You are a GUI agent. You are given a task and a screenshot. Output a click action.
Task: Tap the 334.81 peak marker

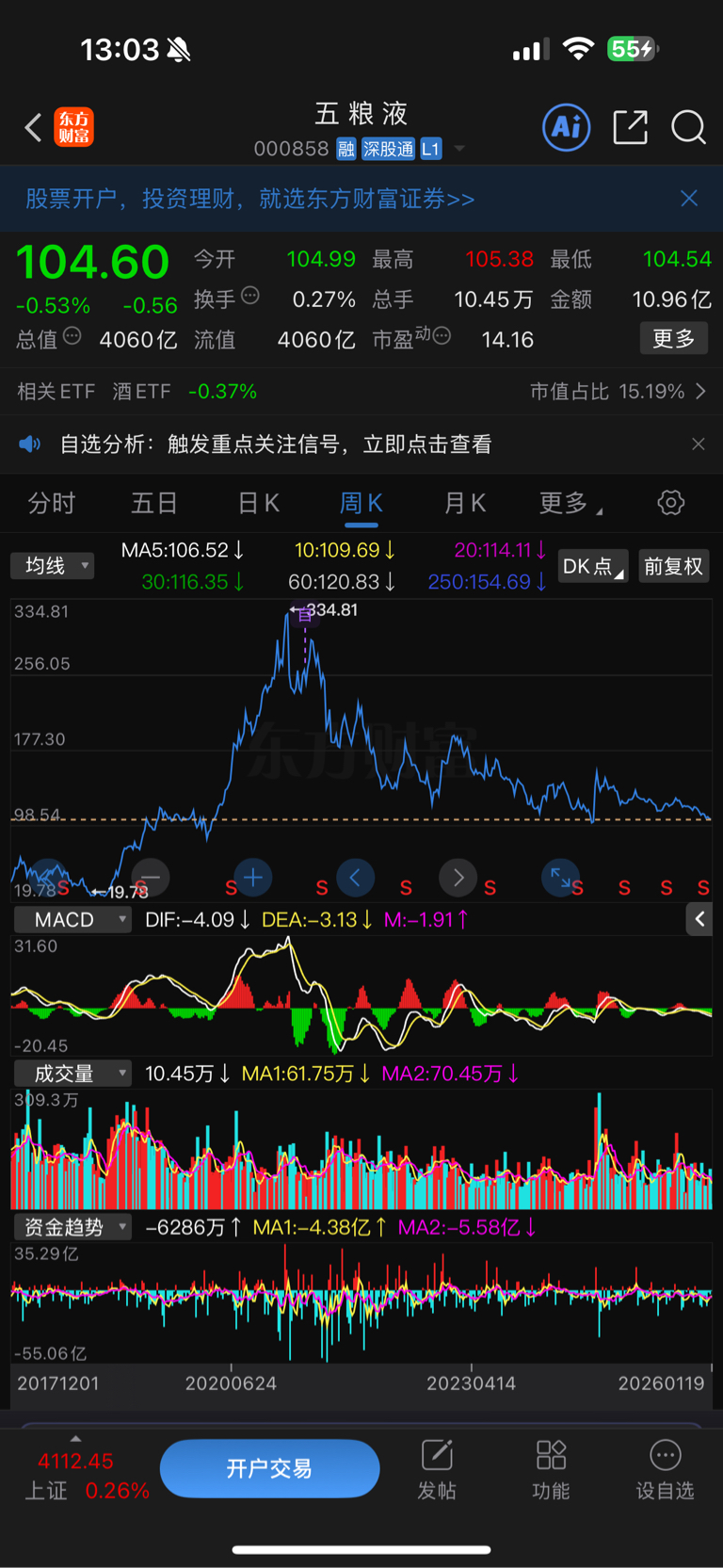[326, 610]
